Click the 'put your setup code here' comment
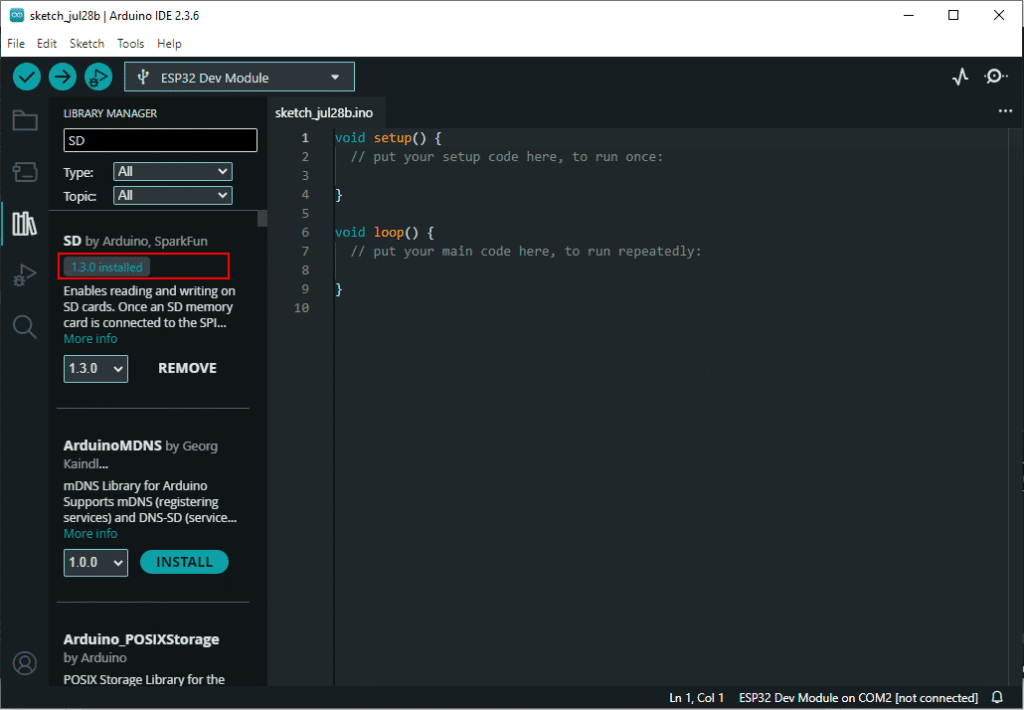The height and width of the screenshot is (710, 1024). tap(507, 157)
